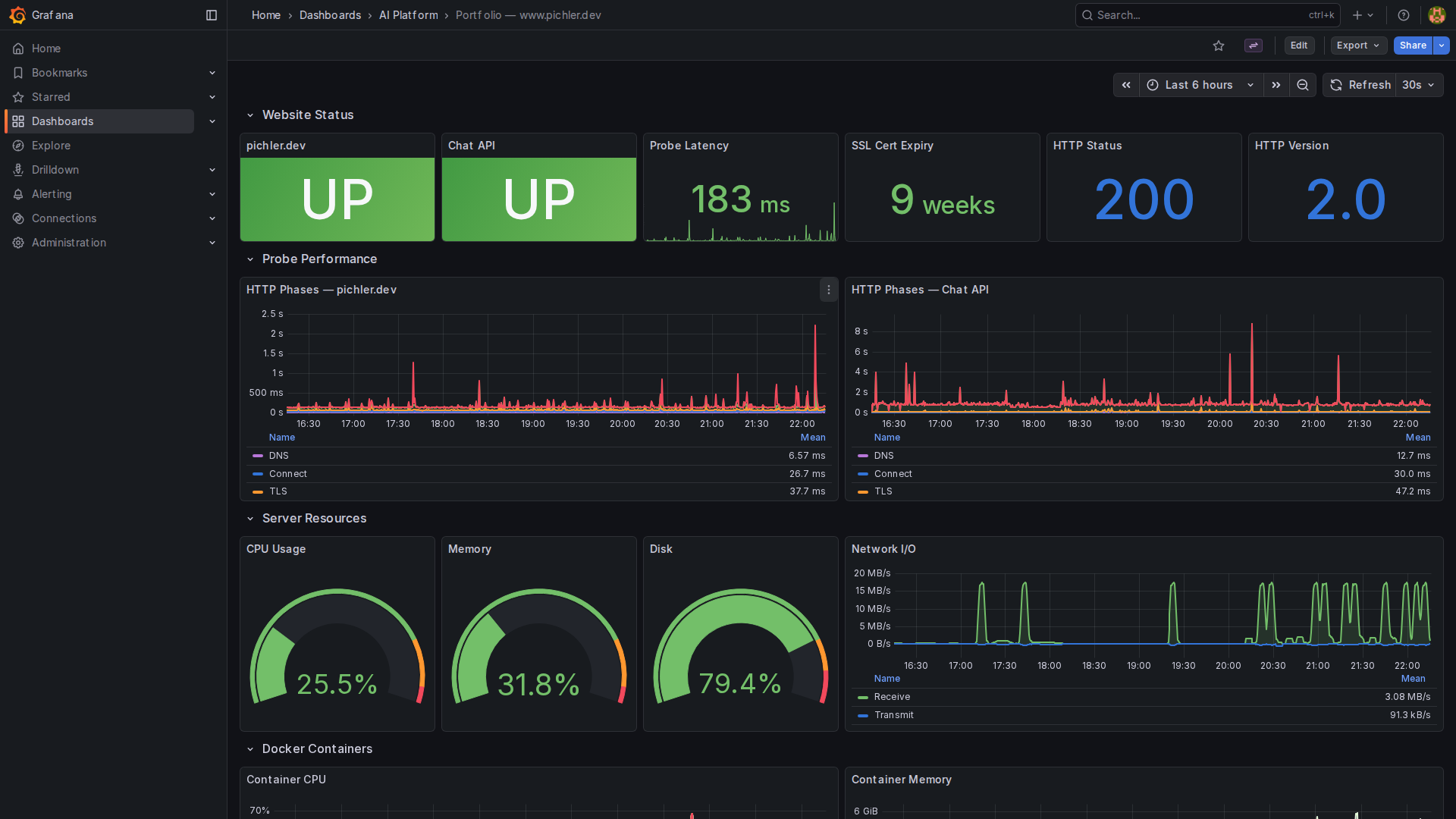The image size is (1456, 819).
Task: Click the Refresh dashboard button
Action: pos(1361,85)
